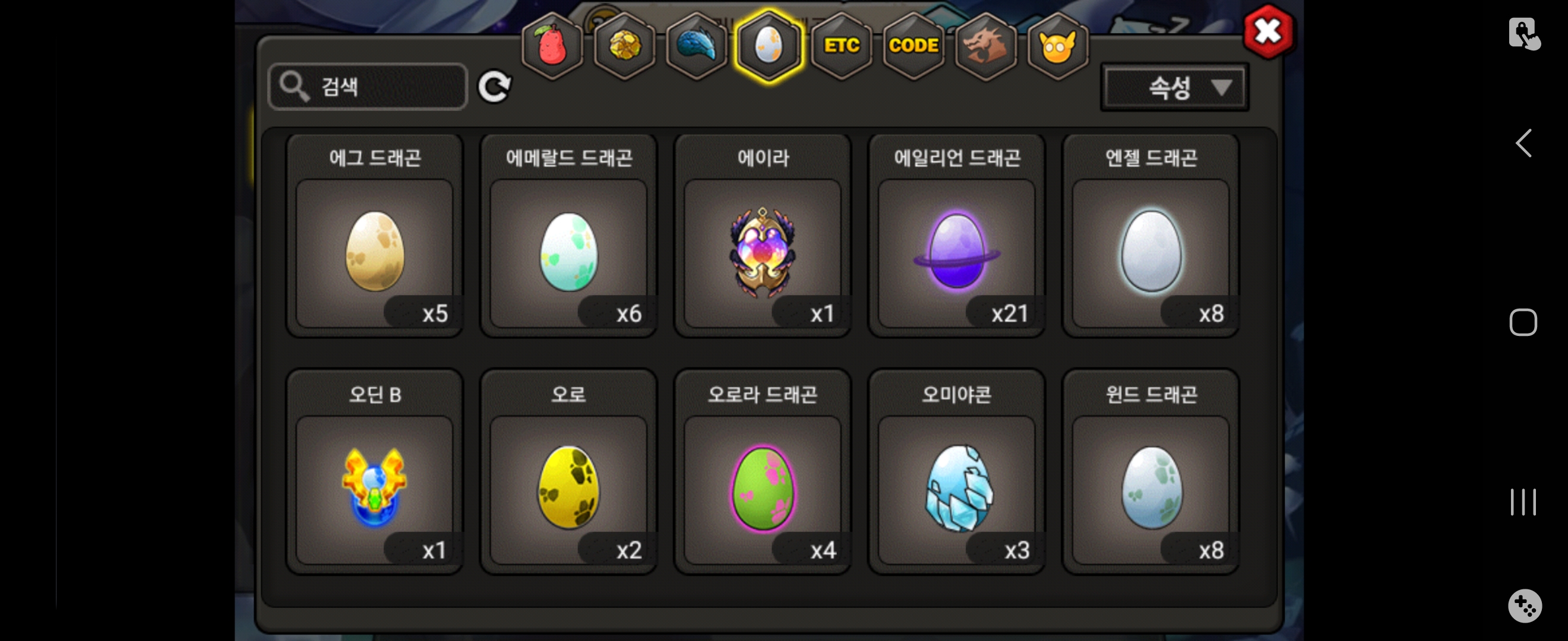Screen dimensions: 1568x641
Task: Select the 오미야콘 ice crystal egg
Action: tap(956, 472)
